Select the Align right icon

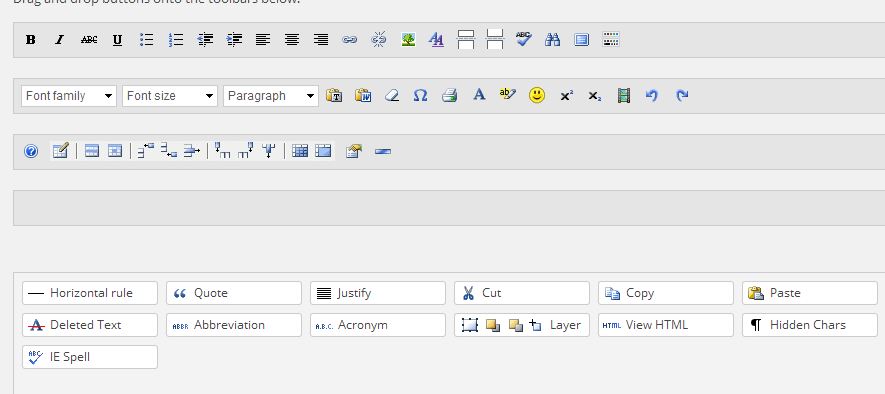[321, 40]
